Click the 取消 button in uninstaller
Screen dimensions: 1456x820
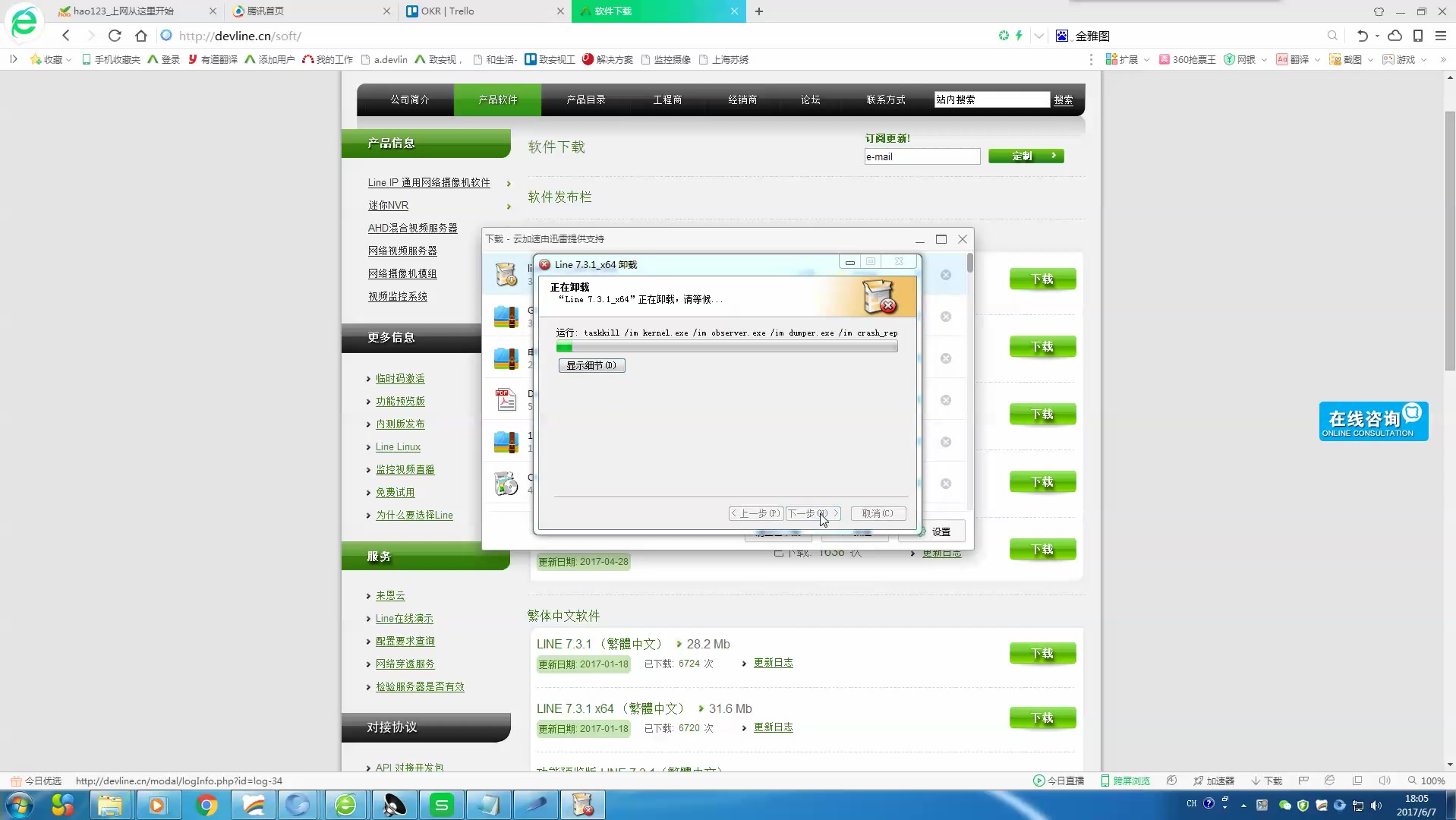tap(878, 513)
